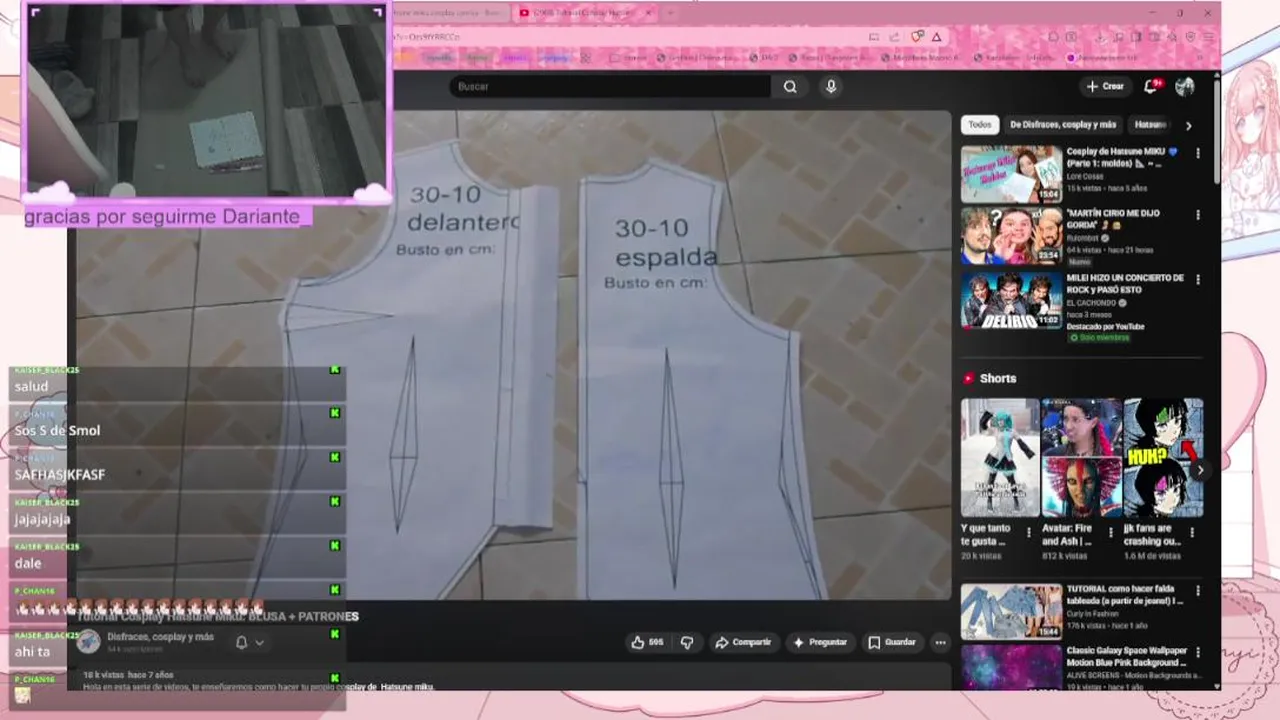Activate voice search microphone icon
Screen dimensions: 1280x720
(831, 87)
